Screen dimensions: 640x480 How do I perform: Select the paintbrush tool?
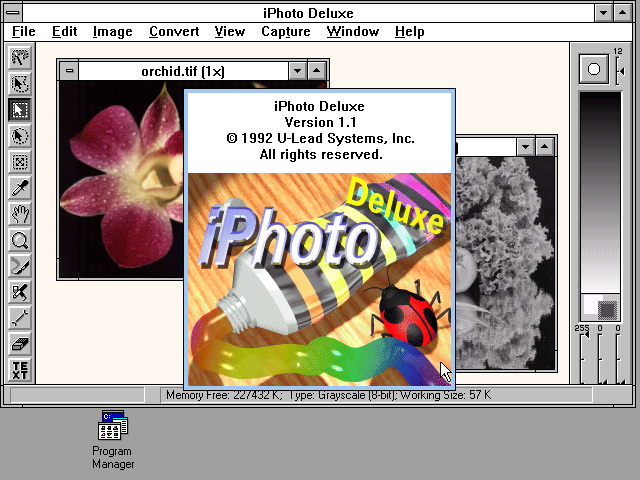point(20,267)
